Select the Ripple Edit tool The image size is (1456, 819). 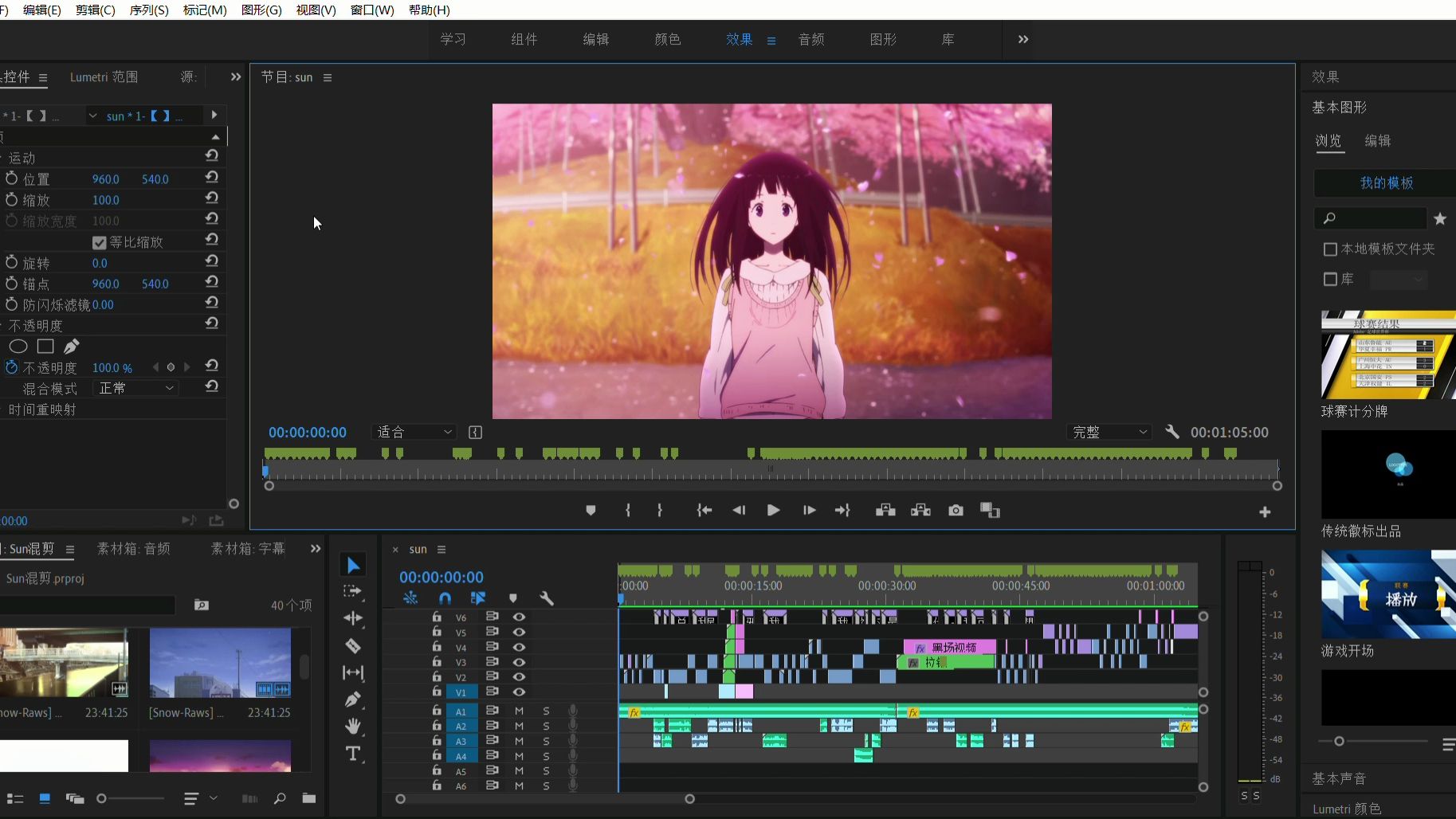[x=353, y=618]
